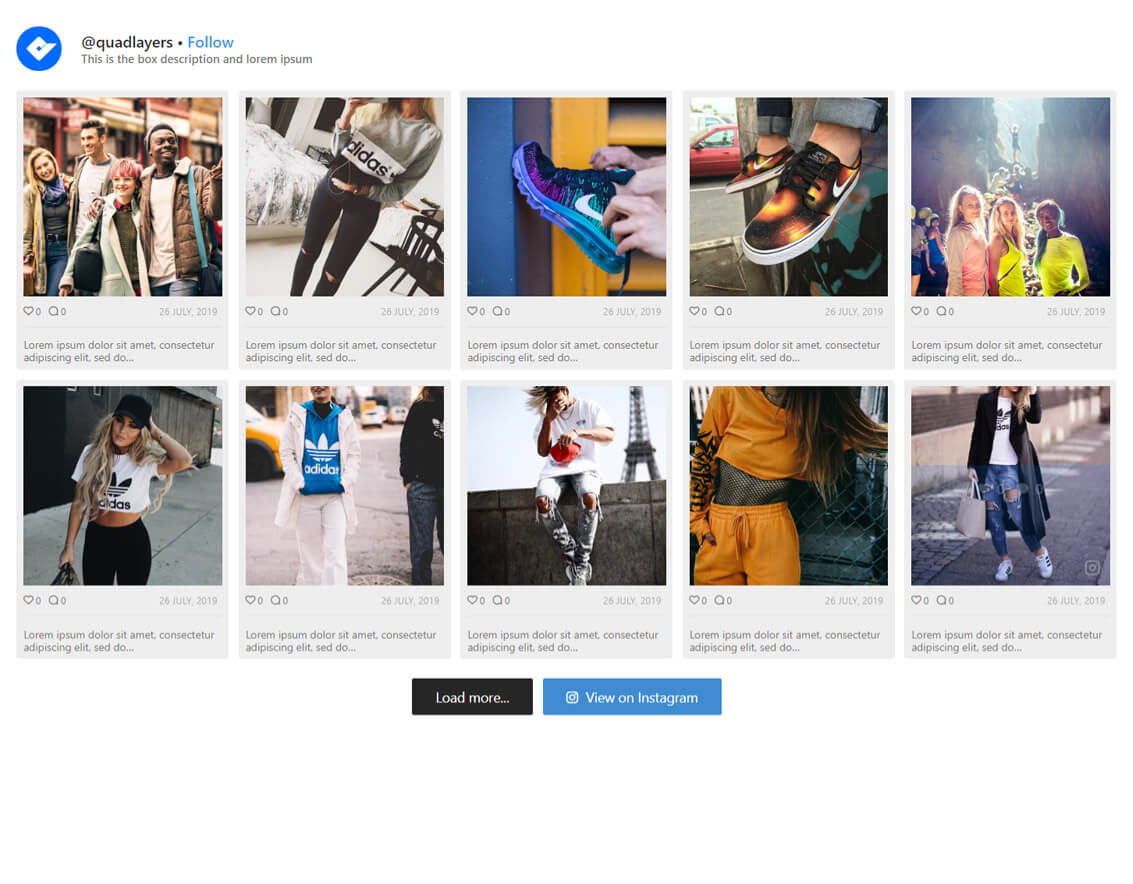The image size is (1133, 884).
Task: Click the box description text under @quadlayers
Action: click(197, 59)
